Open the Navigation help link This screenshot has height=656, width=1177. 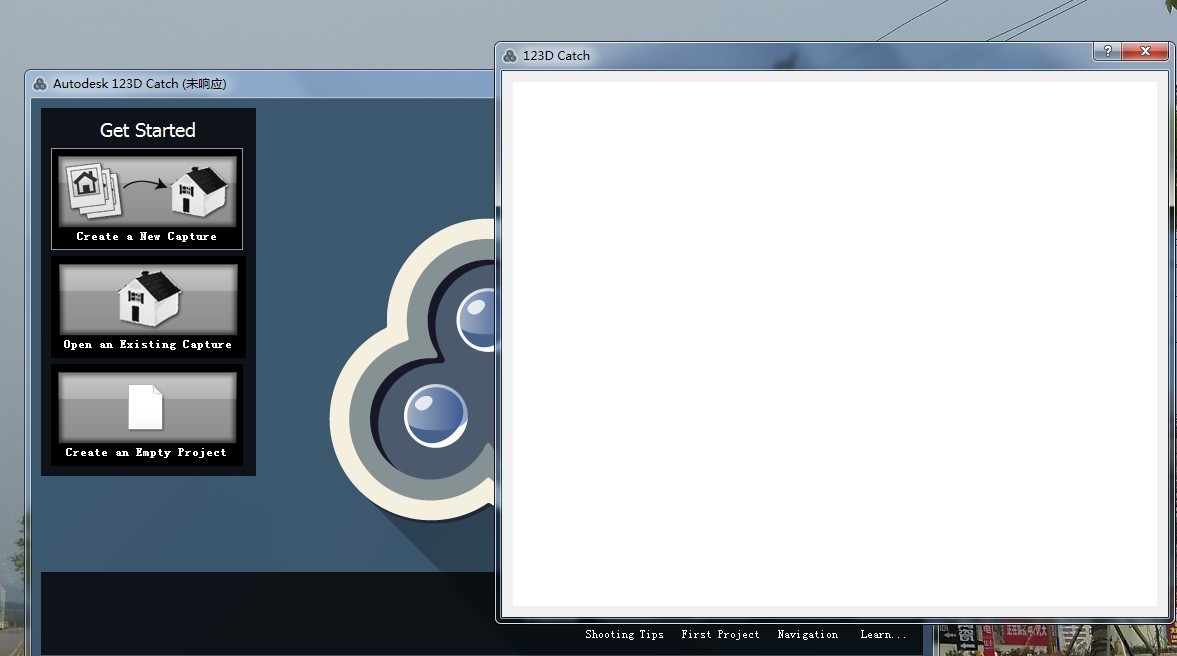[807, 635]
